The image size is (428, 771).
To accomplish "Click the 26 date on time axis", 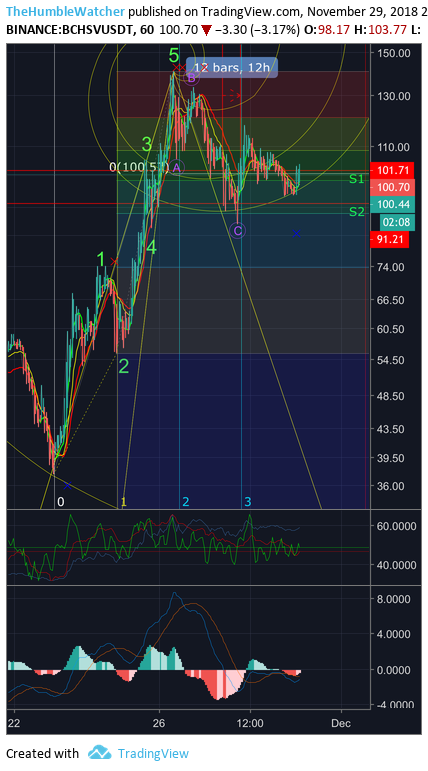I will tap(159, 723).
